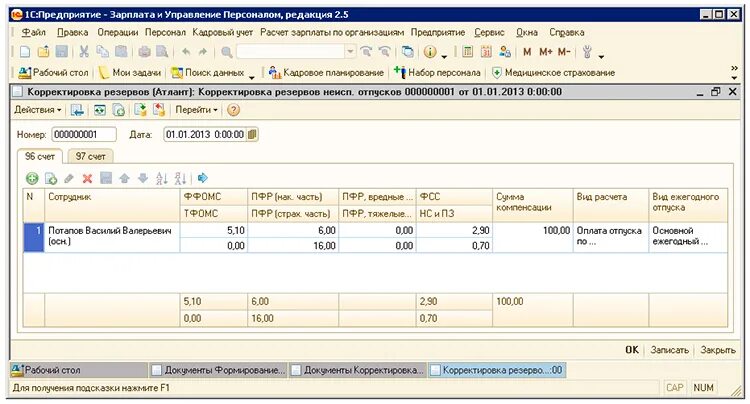Click the orange question mark help icon
This screenshot has height=404, width=750.
[233, 110]
